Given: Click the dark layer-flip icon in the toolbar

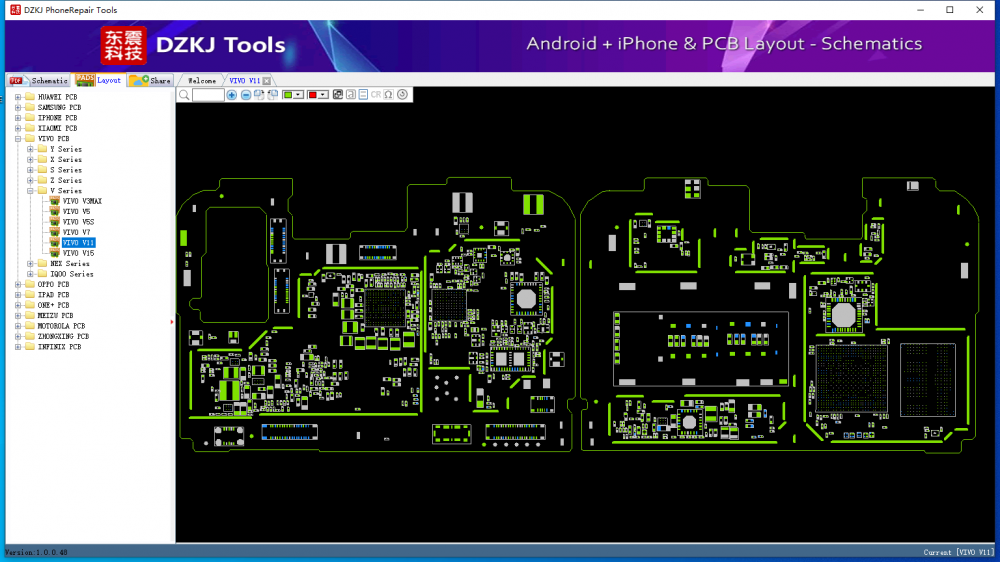Looking at the screenshot, I should tap(338, 94).
